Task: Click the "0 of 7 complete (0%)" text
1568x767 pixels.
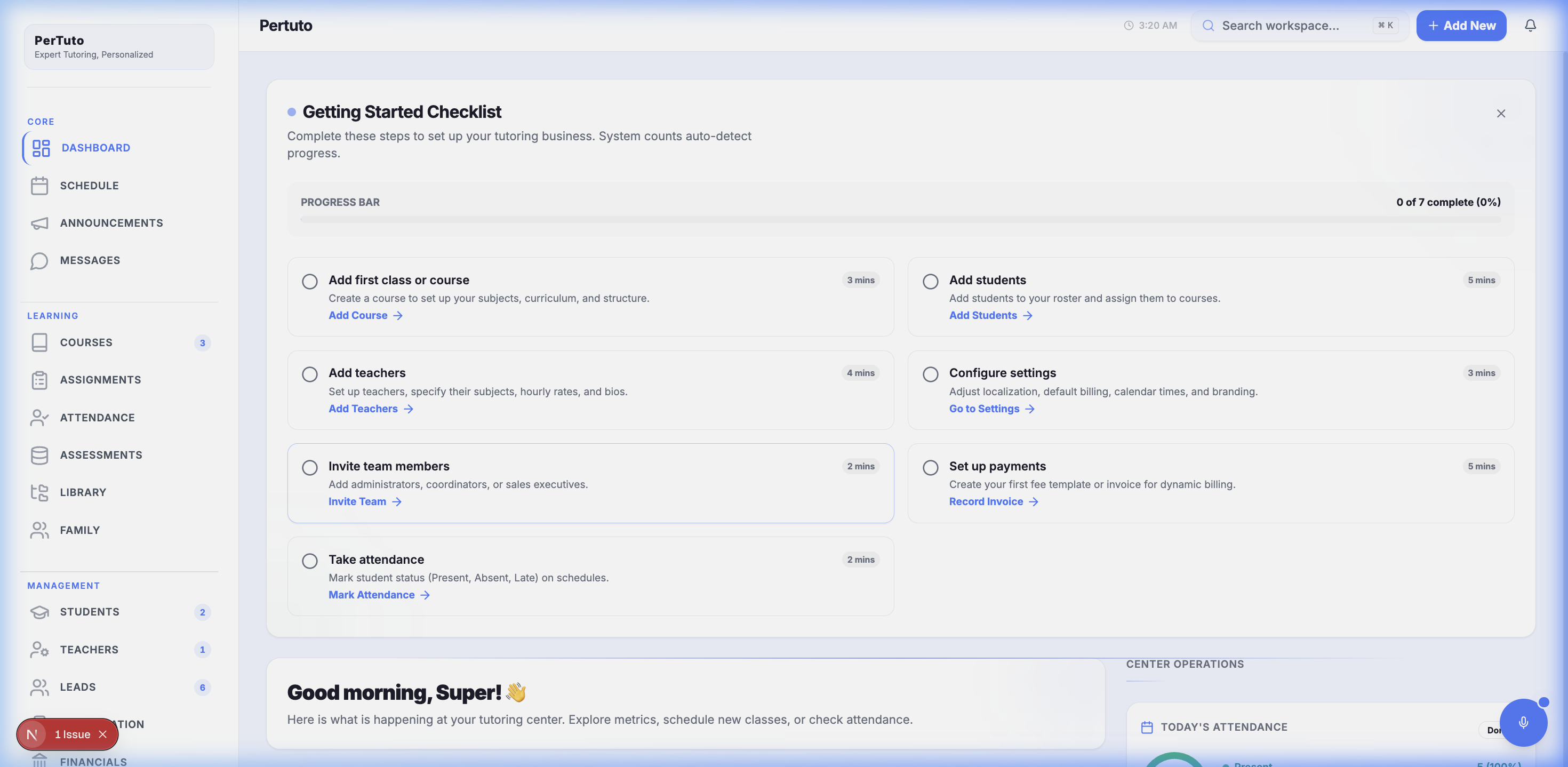Action: [x=1448, y=202]
